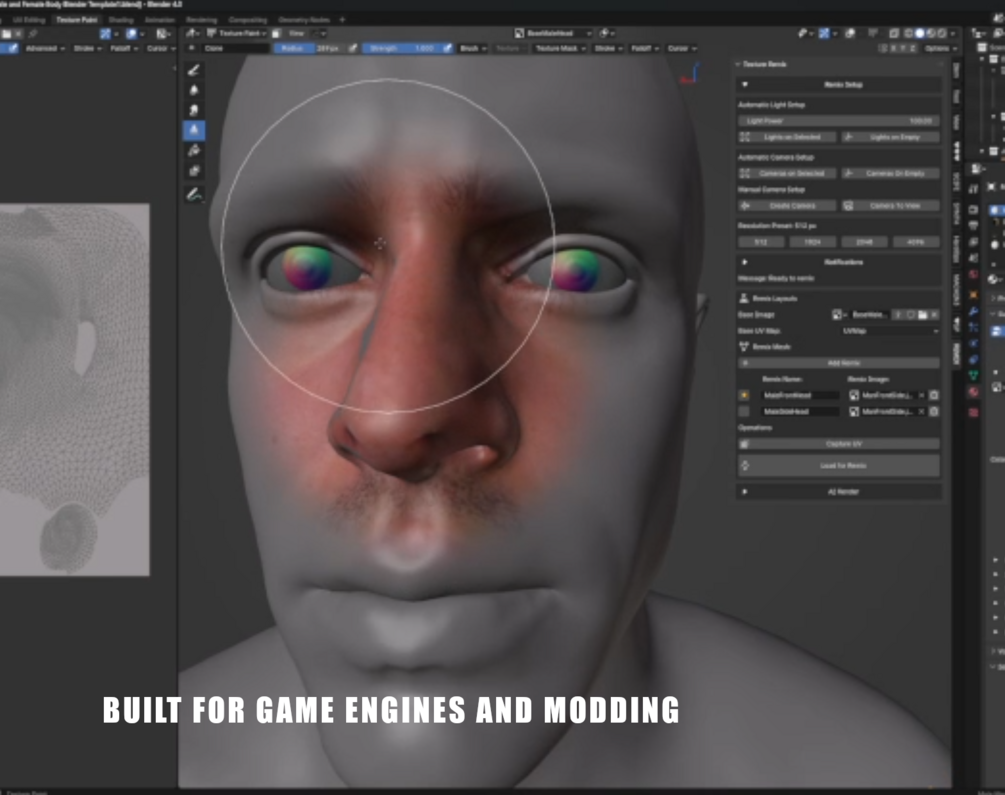Collapse the Texture Remix panel
The height and width of the screenshot is (795, 1005).
(738, 64)
